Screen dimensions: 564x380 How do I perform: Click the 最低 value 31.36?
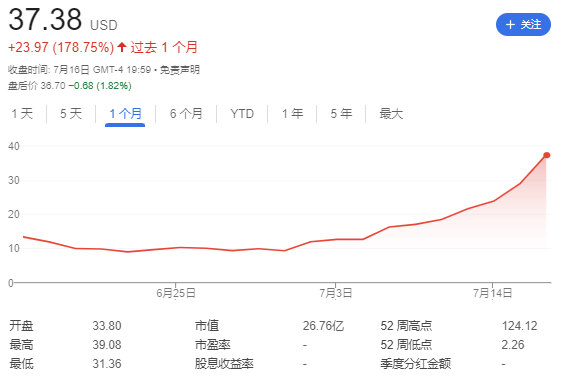pyautogui.click(x=107, y=363)
